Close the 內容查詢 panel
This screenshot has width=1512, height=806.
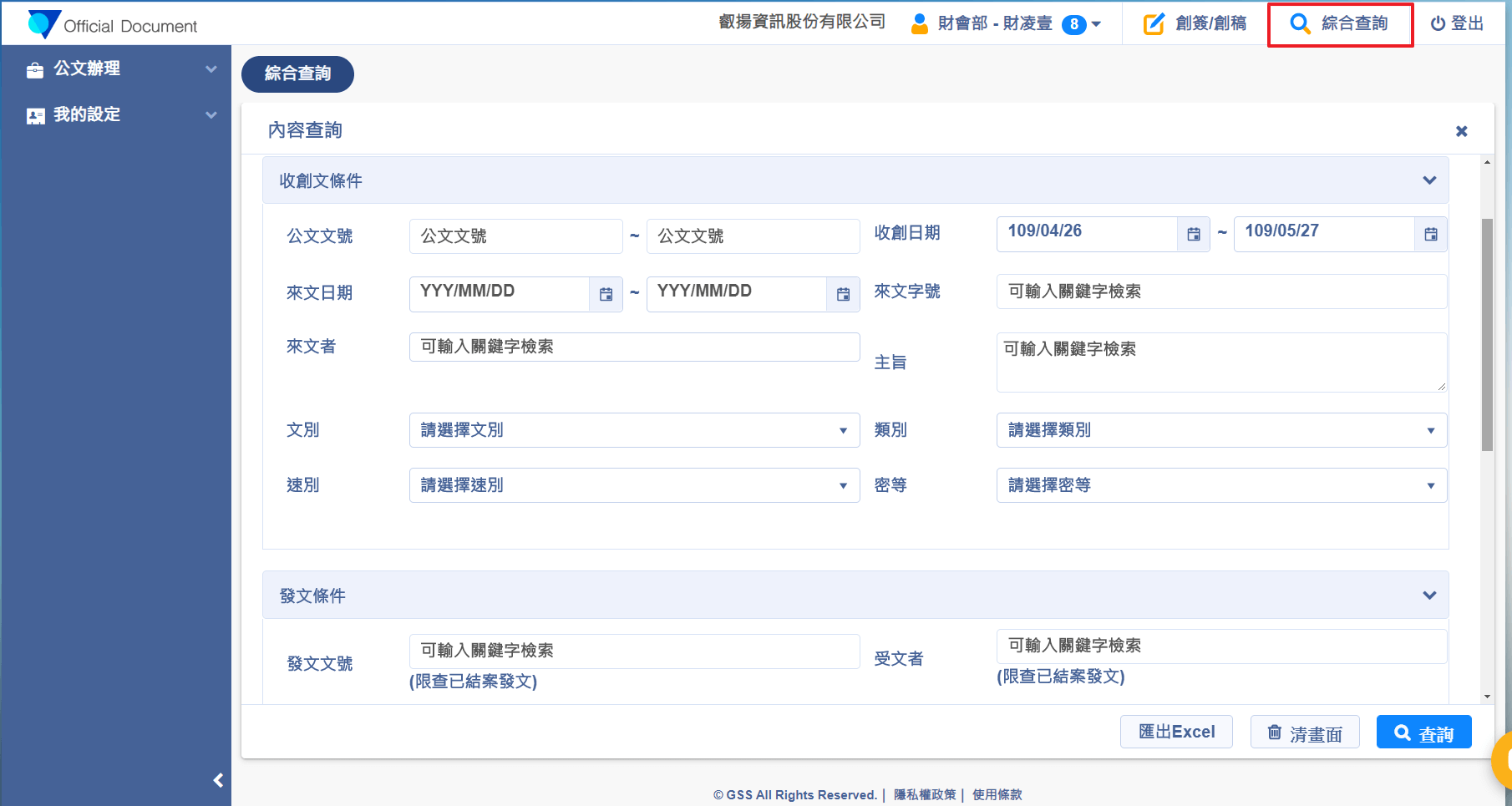tap(1461, 131)
